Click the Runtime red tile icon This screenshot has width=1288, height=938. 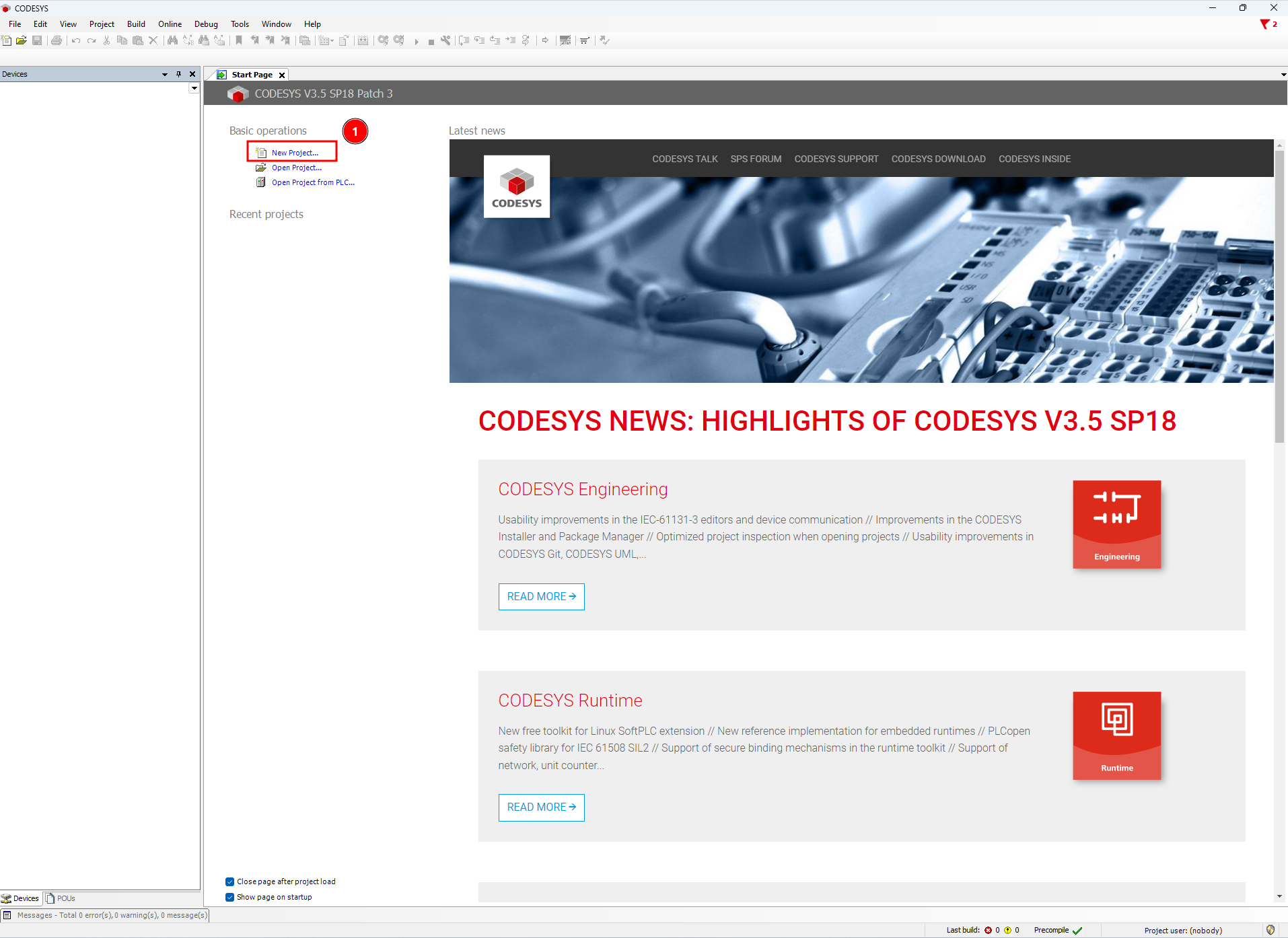coord(1117,735)
